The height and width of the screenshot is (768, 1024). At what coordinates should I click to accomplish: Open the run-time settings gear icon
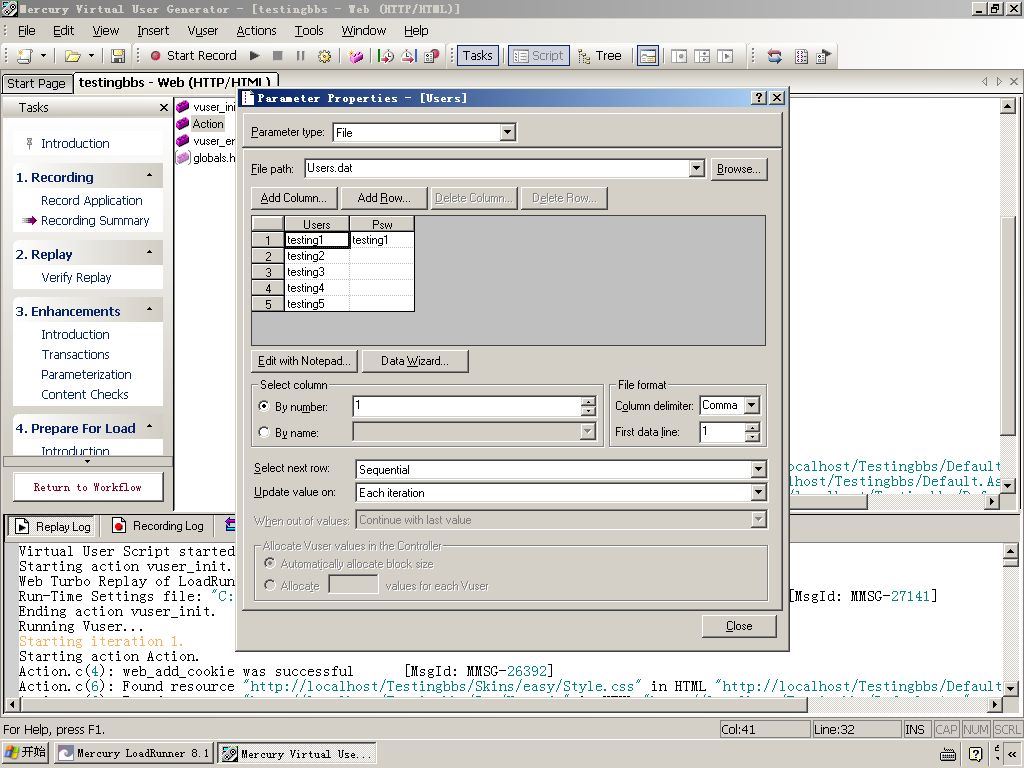click(x=324, y=56)
